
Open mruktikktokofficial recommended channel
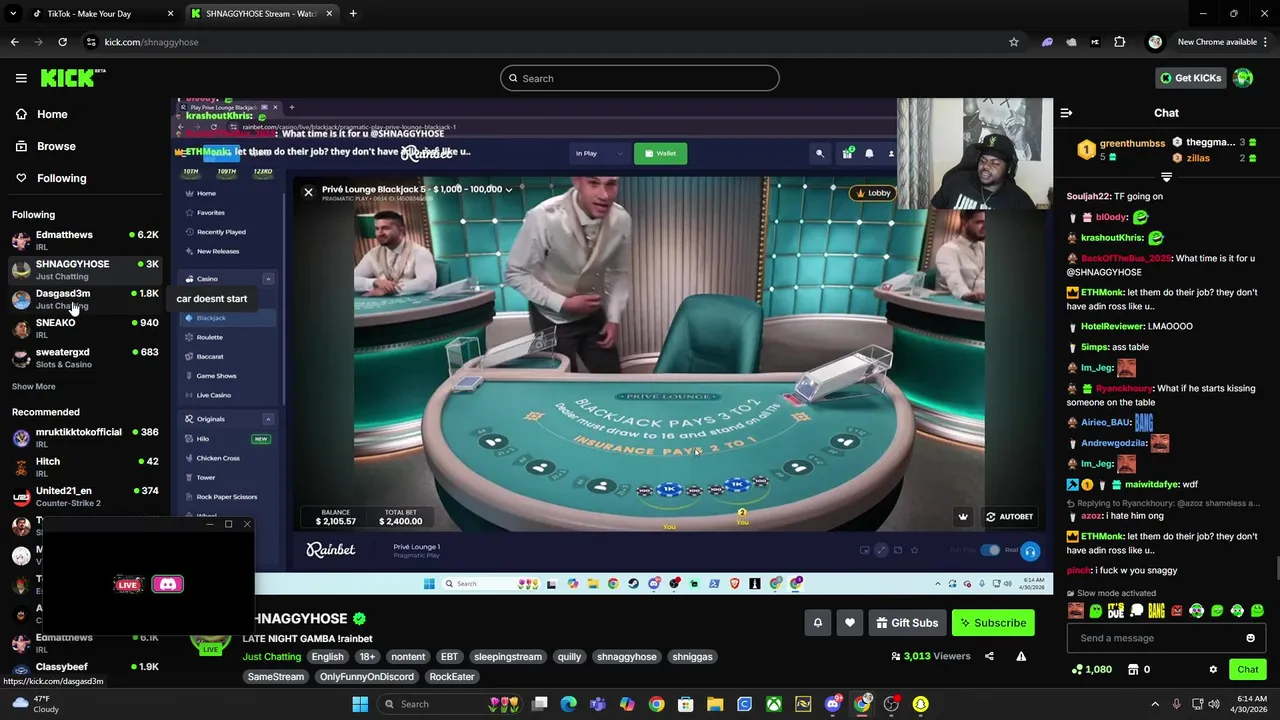(x=85, y=437)
